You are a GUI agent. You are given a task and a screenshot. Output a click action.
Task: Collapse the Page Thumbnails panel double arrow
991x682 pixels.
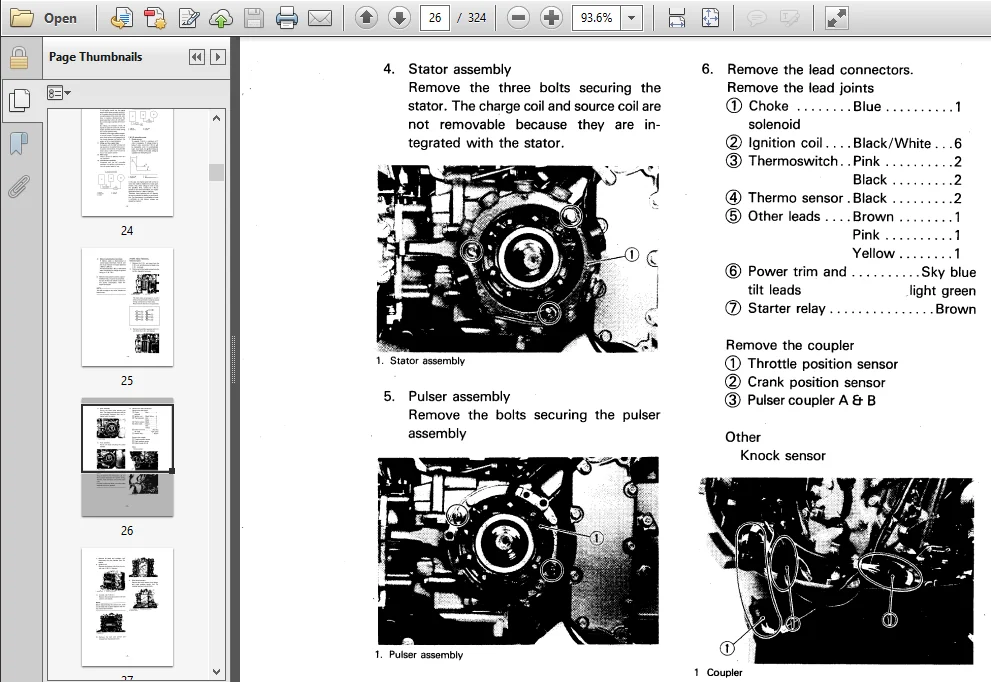coord(197,58)
